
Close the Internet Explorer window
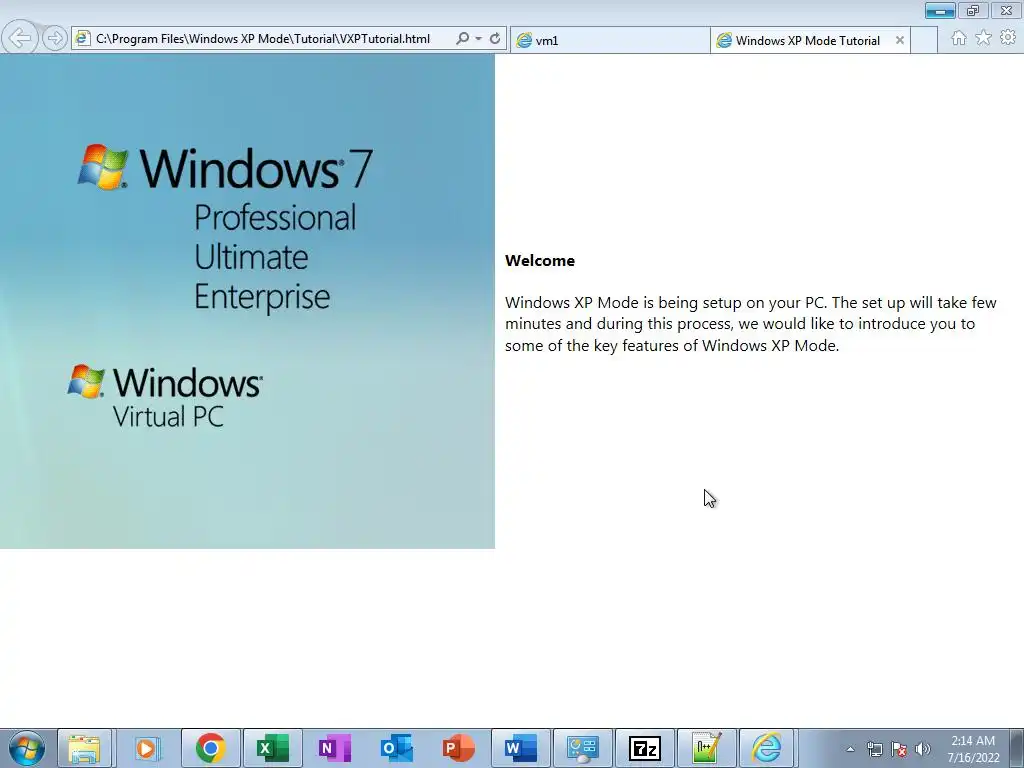coord(1006,10)
